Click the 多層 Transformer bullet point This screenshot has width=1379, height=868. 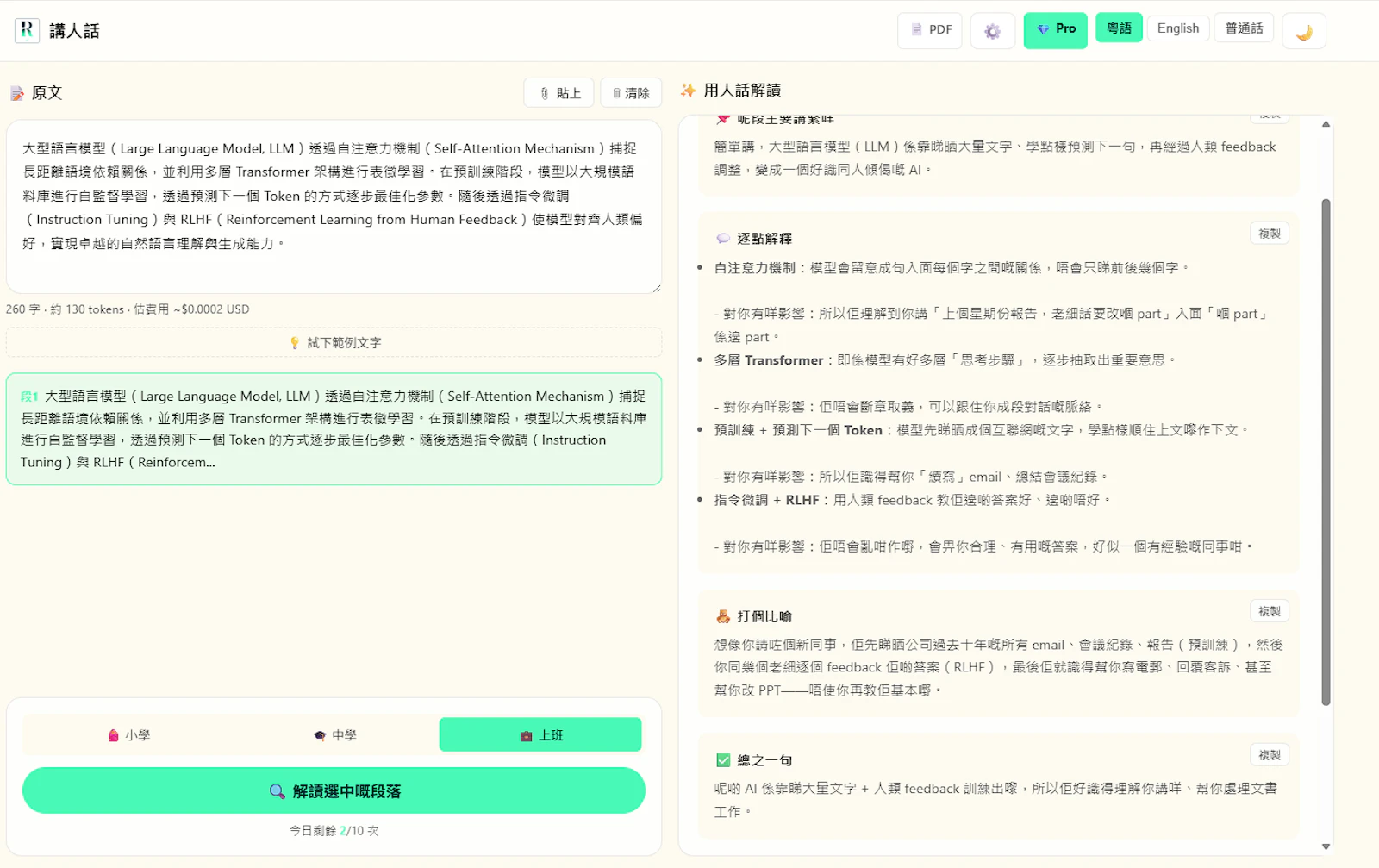coord(945,360)
